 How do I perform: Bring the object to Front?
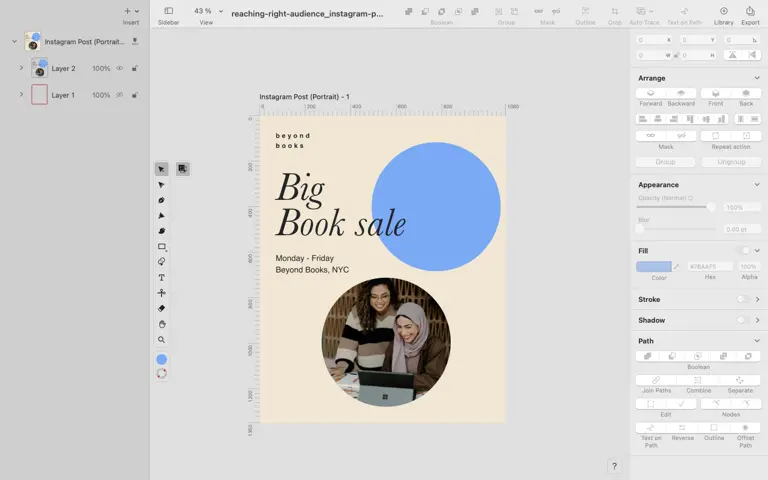coord(716,93)
